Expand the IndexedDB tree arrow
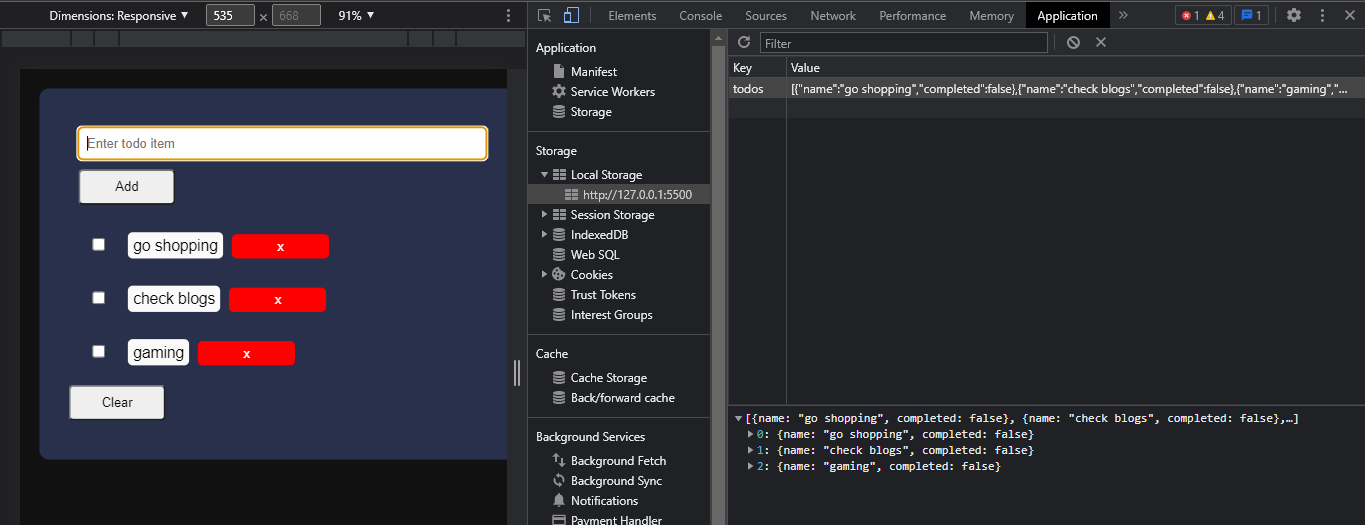1365x525 pixels. (544, 235)
